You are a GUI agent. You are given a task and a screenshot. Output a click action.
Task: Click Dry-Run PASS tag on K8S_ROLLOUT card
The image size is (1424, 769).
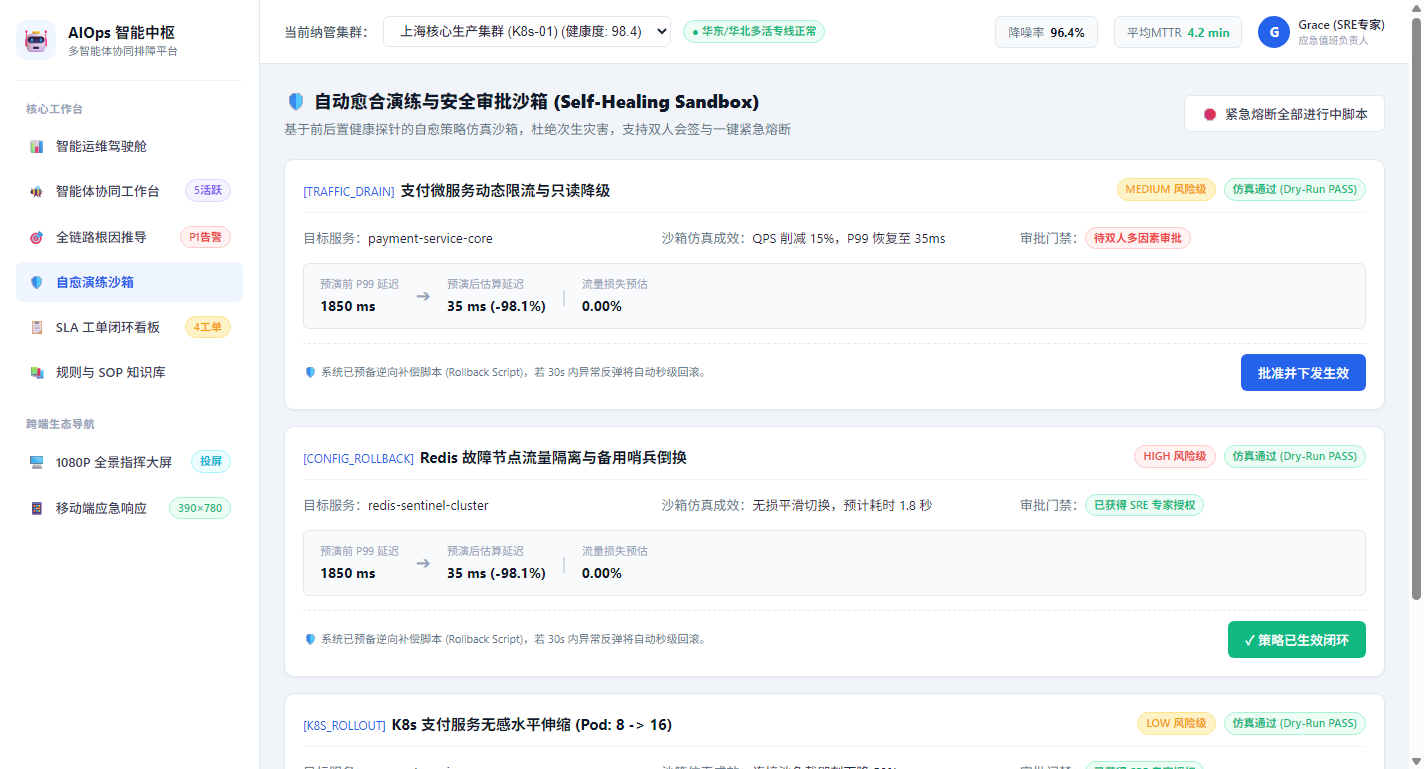[x=1294, y=723]
